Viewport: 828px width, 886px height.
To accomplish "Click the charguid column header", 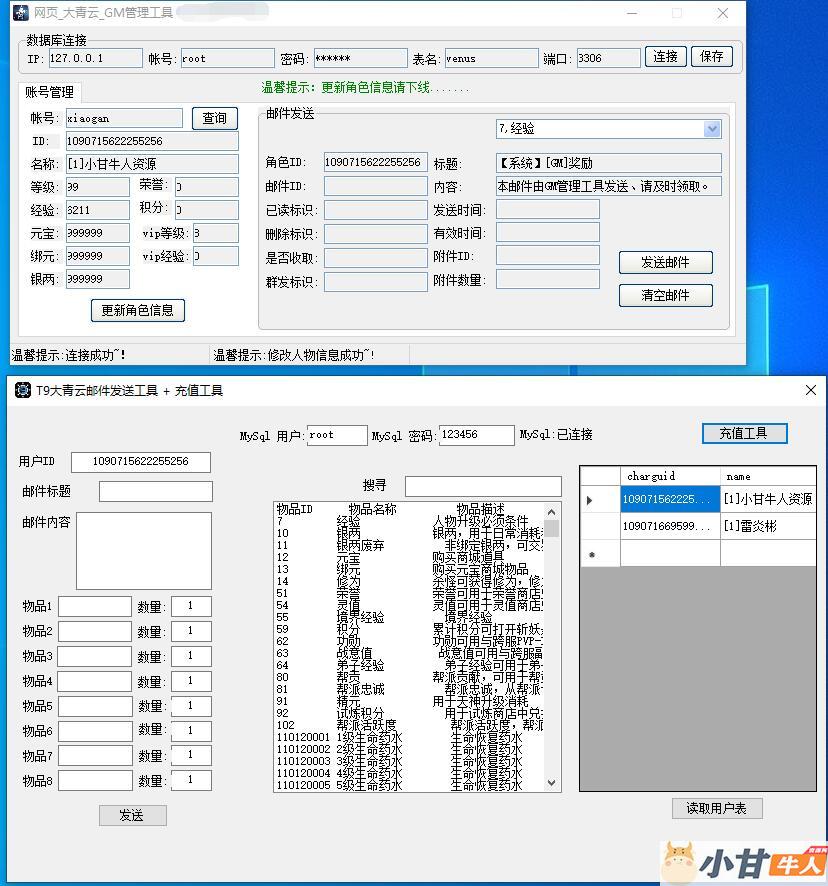I will coord(670,476).
